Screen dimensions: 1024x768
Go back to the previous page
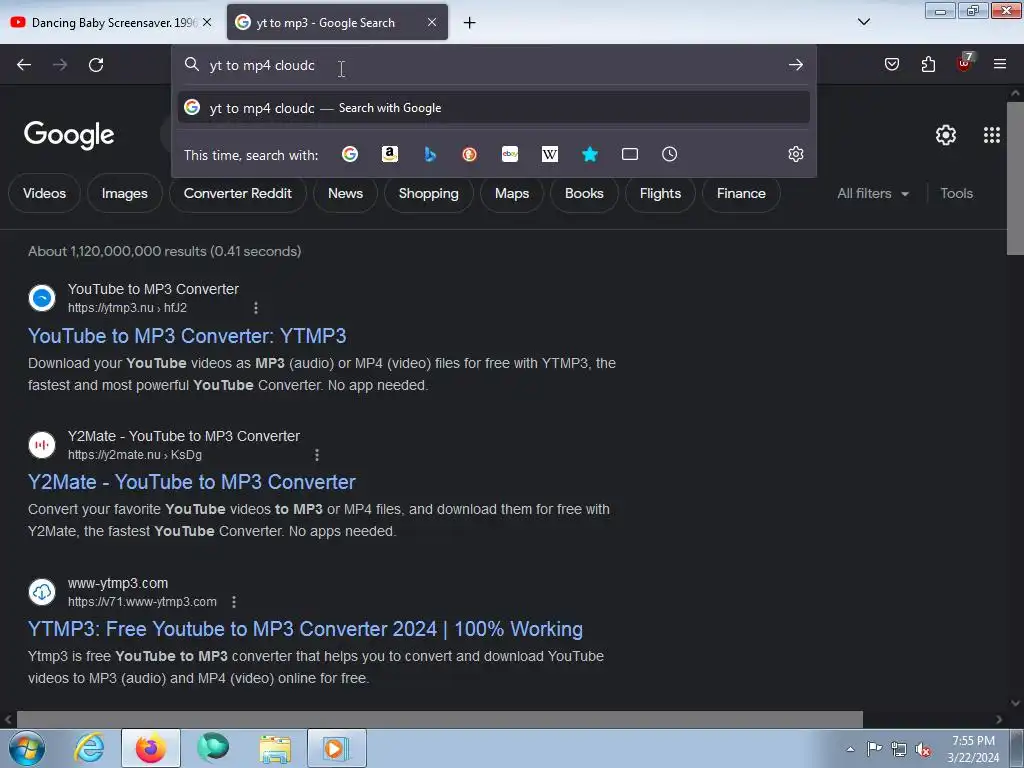[24, 65]
